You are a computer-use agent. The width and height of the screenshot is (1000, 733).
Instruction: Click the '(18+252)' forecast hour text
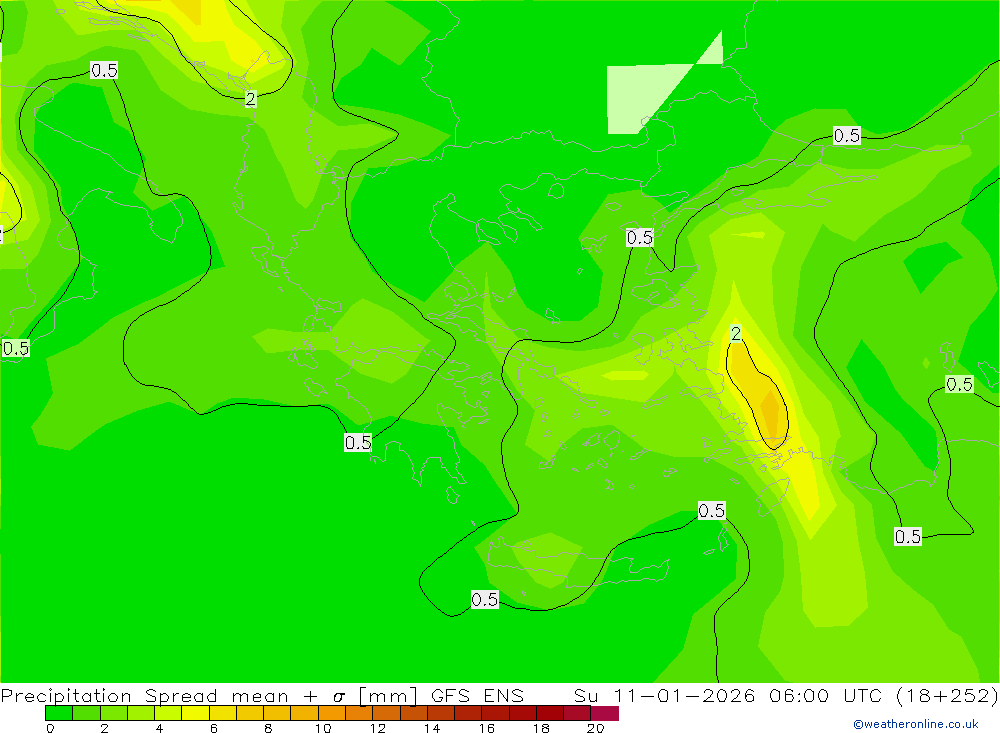pos(946,695)
